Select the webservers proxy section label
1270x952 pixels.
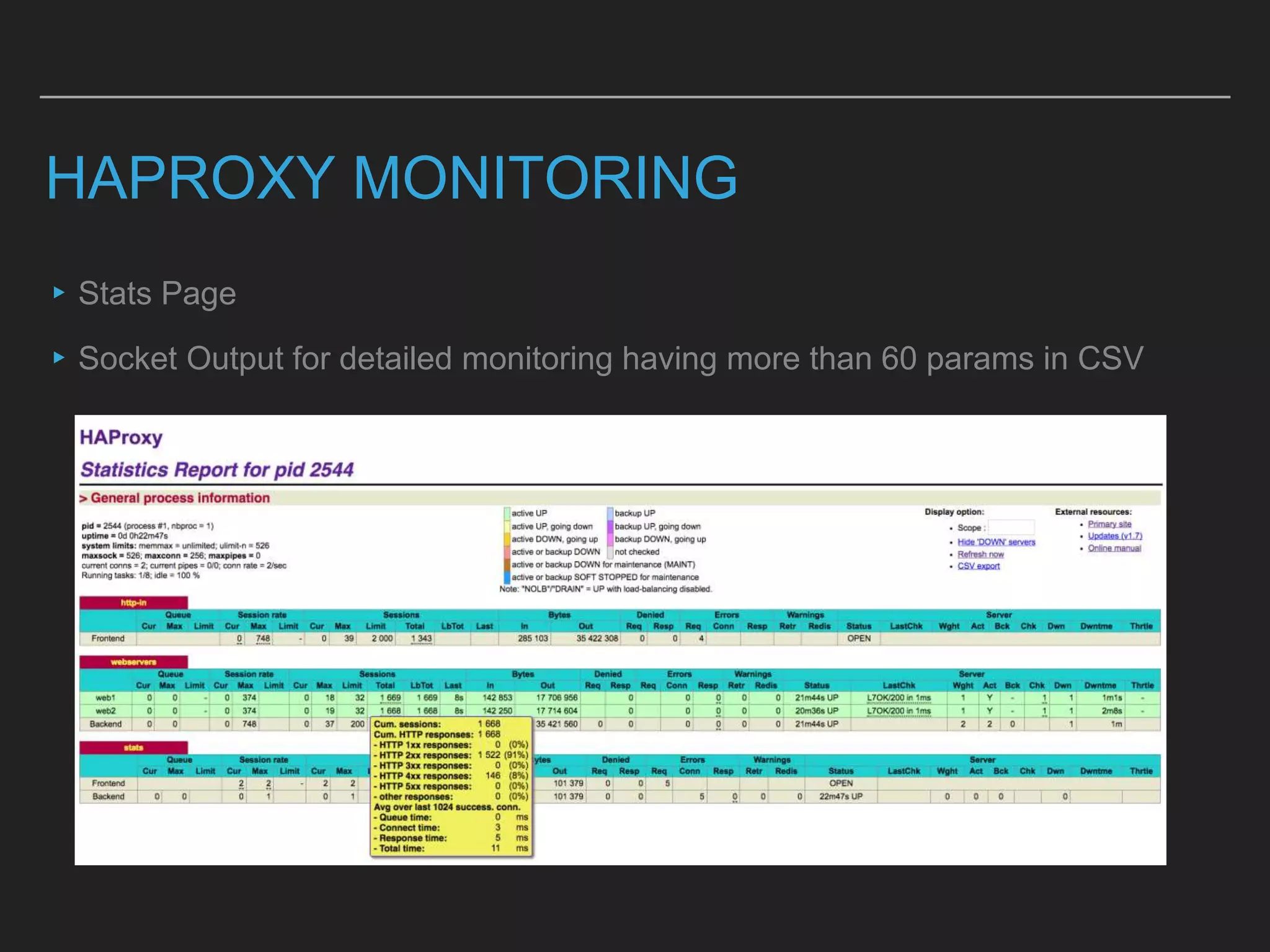(133, 662)
